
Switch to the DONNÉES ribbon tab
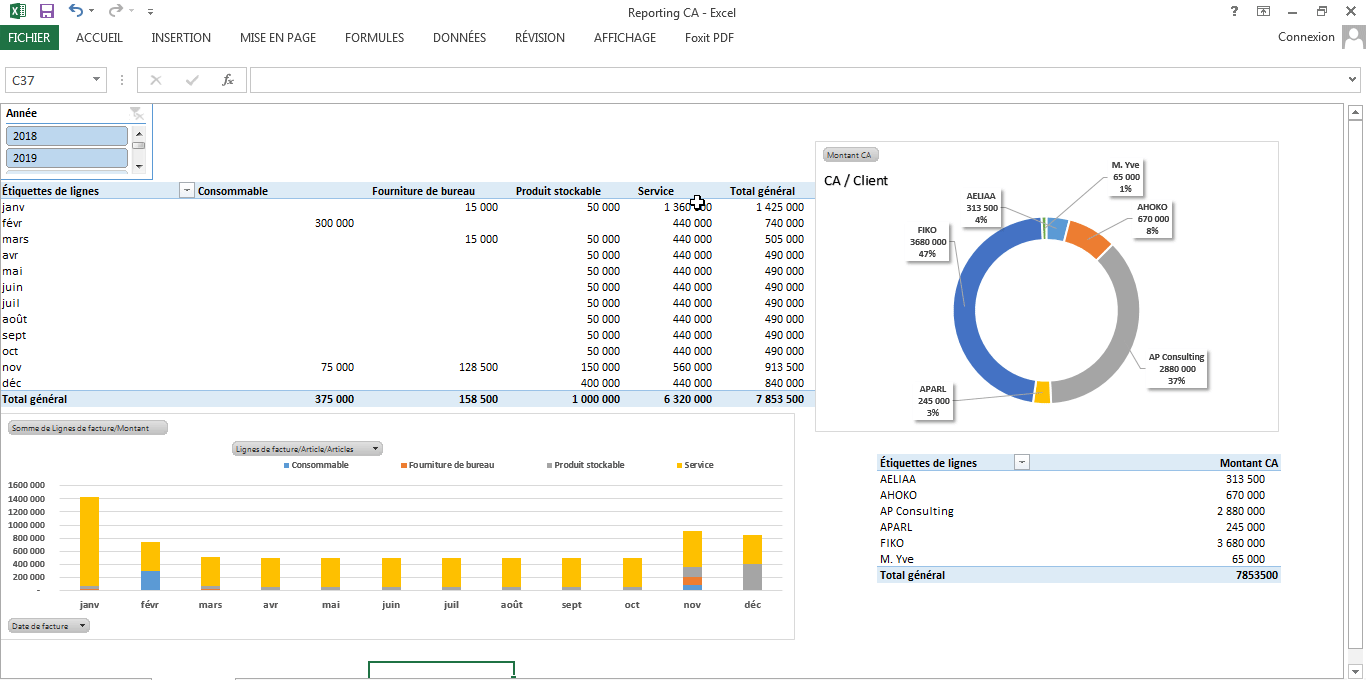(x=459, y=38)
